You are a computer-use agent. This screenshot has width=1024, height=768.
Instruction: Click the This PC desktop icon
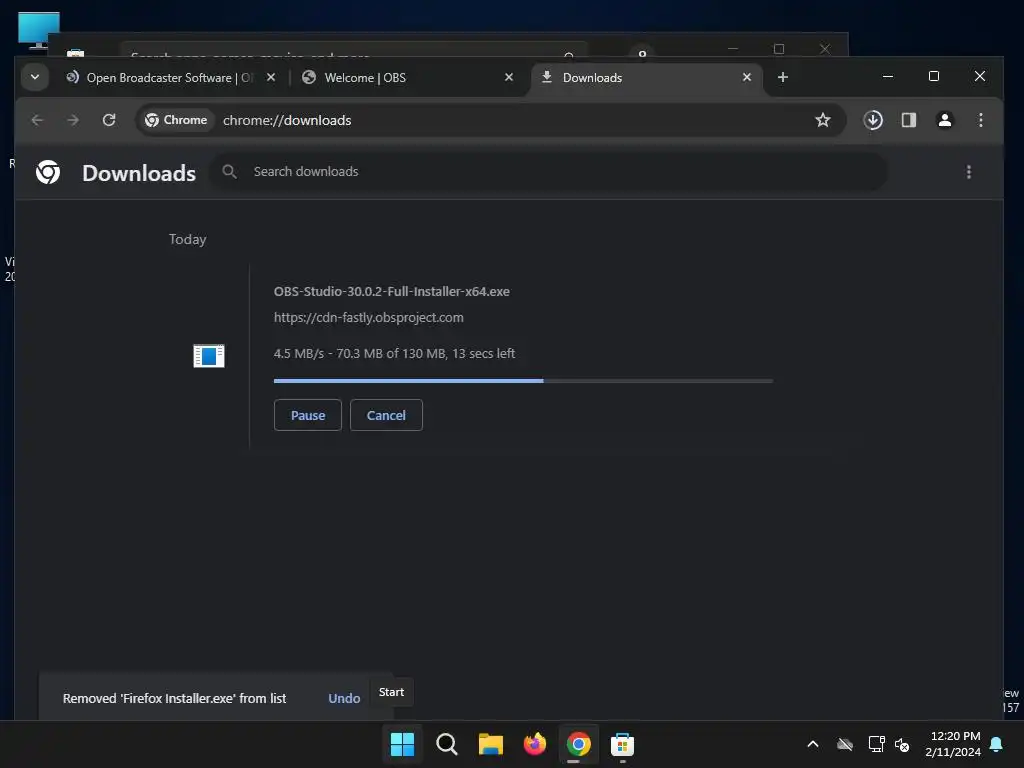point(39,30)
